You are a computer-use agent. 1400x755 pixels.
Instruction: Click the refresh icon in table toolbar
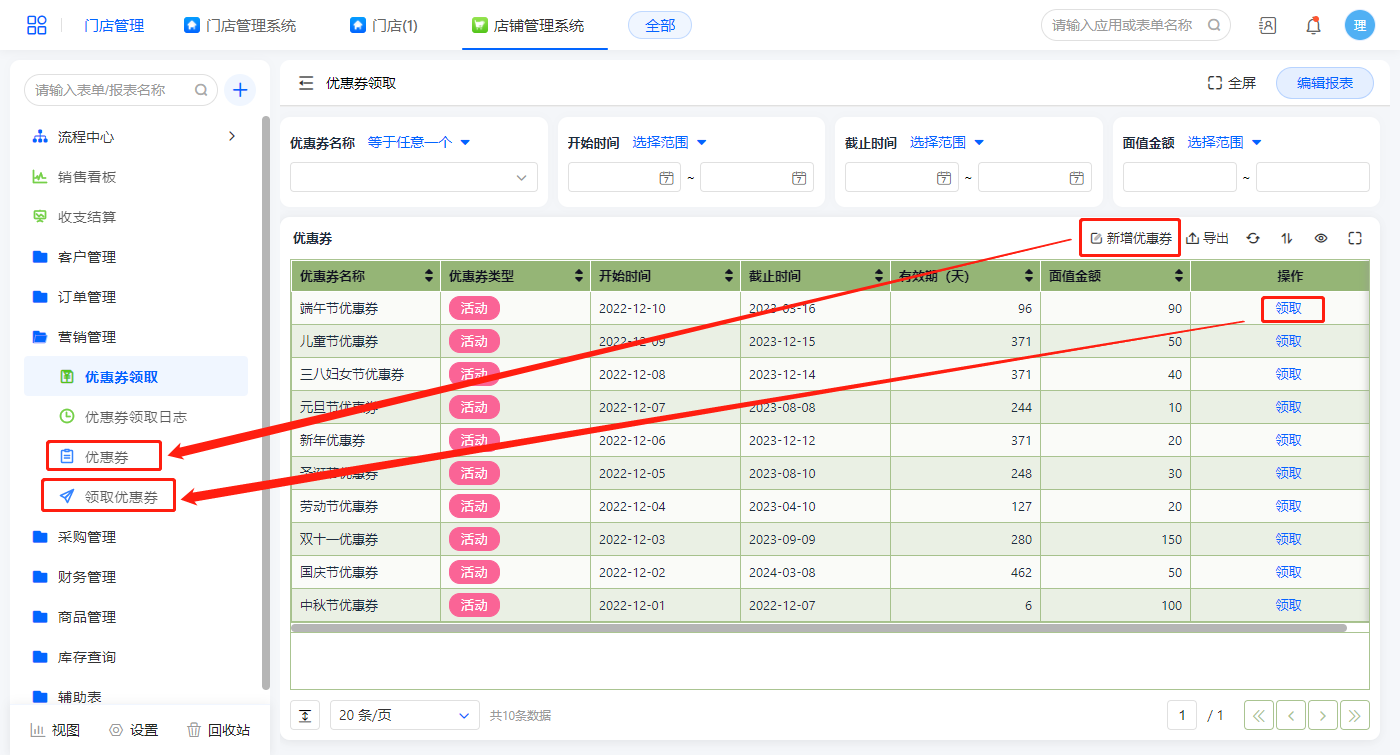pos(1253,238)
